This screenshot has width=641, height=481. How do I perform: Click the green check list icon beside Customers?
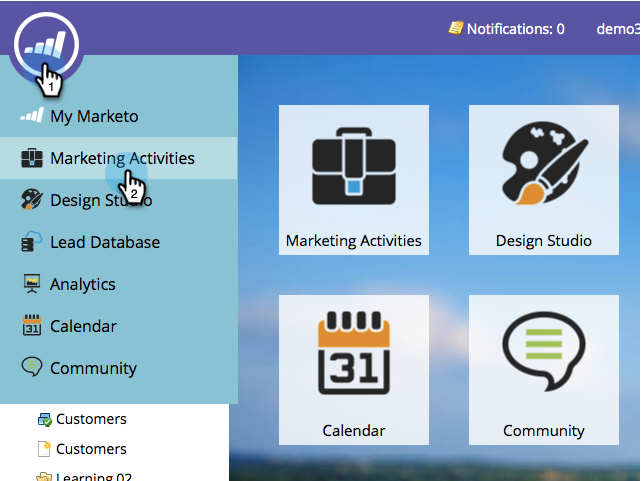pyautogui.click(x=45, y=420)
